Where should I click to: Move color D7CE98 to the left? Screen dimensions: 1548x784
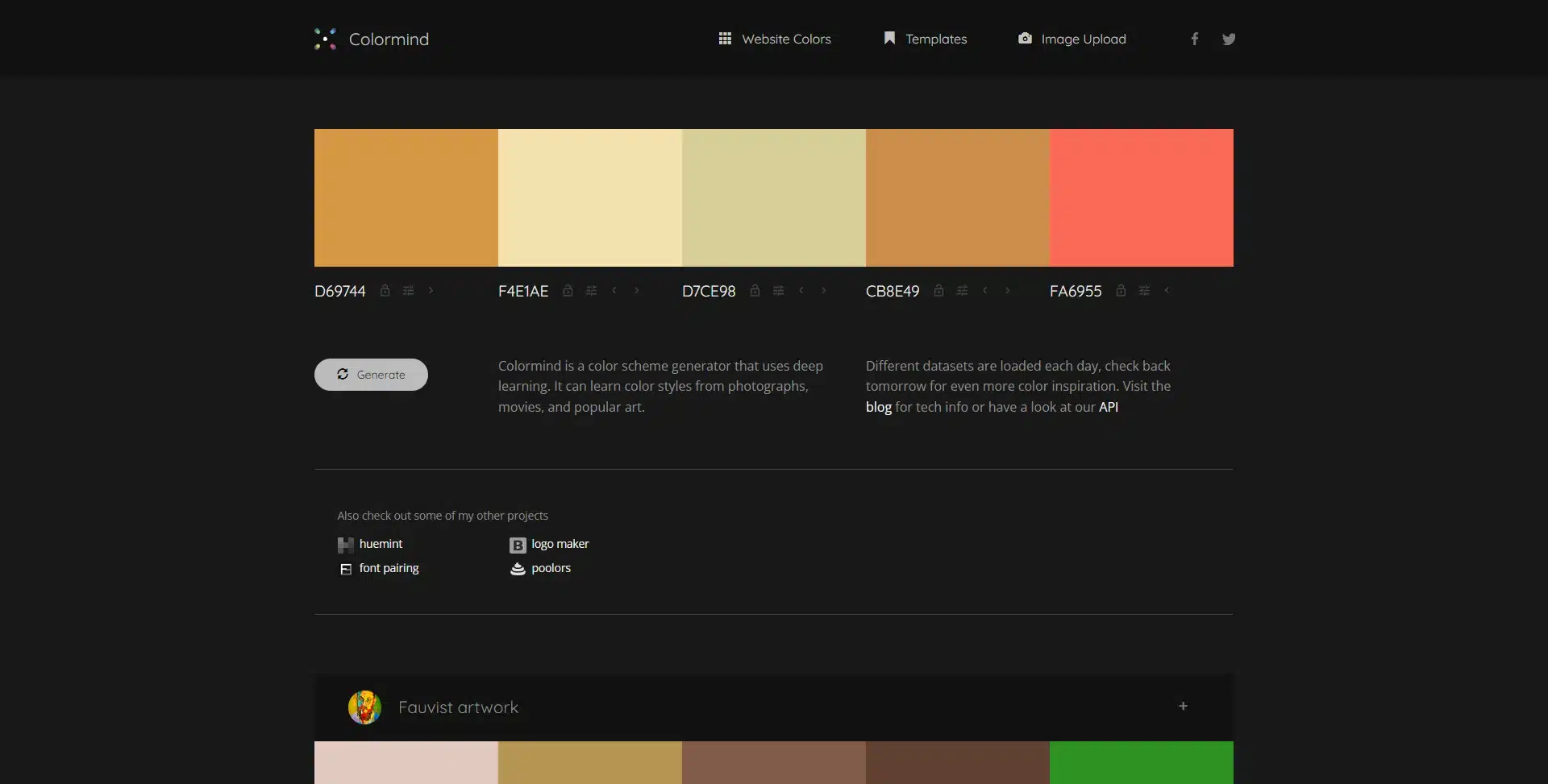pyautogui.click(x=801, y=291)
